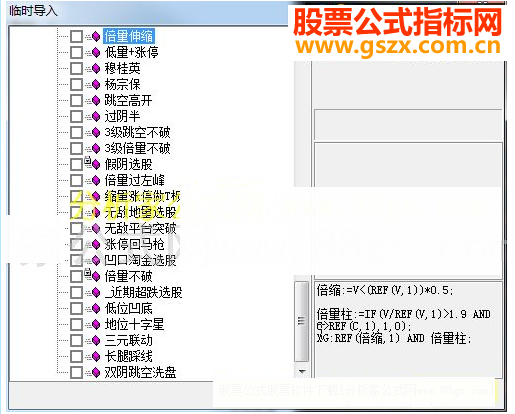Select the 倍量不破 formula entry
515x414 pixels.
click(x=128, y=276)
